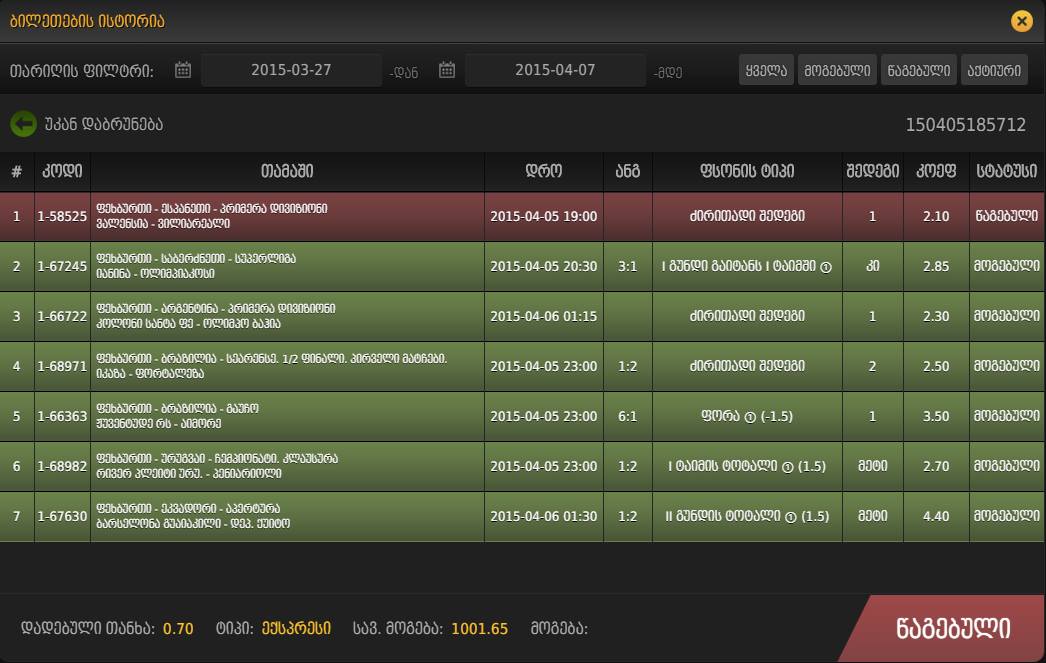Click the ფსონის ტიპი column header
This screenshot has height=663, width=1046.
click(747, 171)
